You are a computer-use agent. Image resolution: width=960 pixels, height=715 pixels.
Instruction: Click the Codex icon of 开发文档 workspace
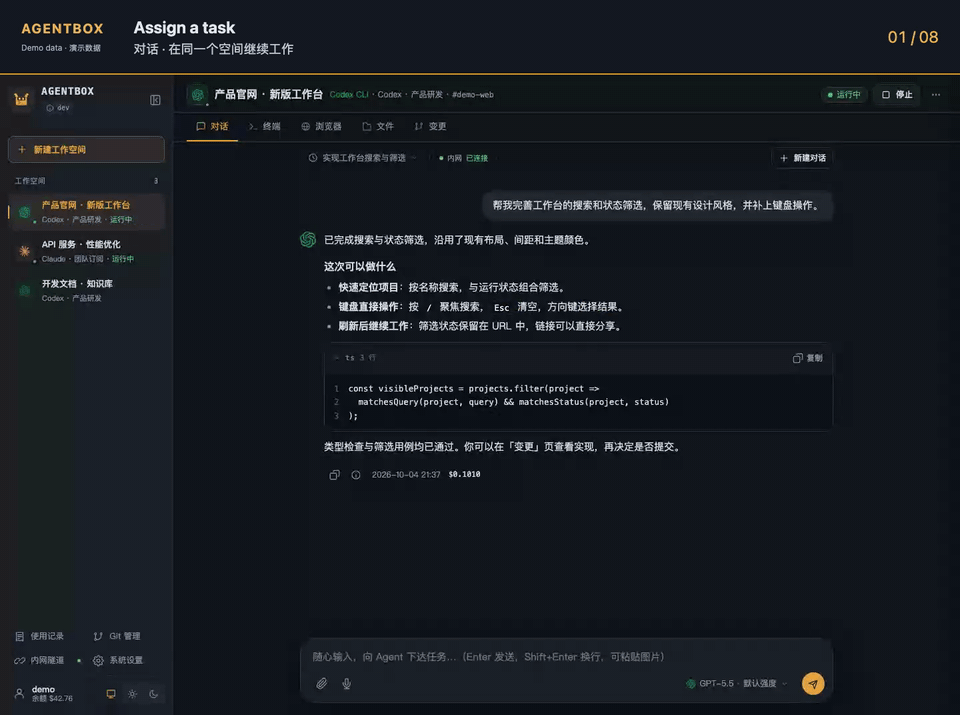24,290
